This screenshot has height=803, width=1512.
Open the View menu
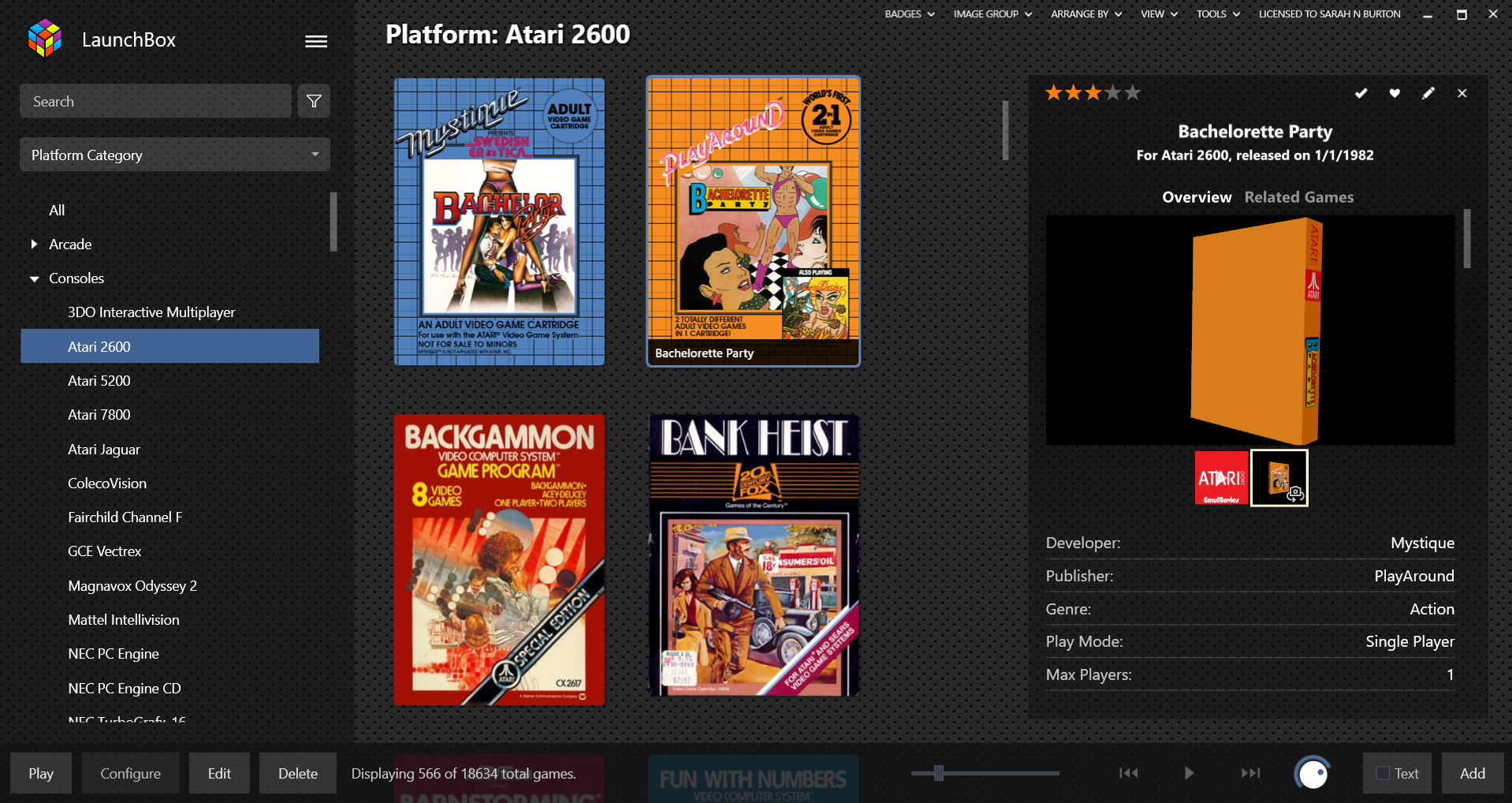point(1159,14)
